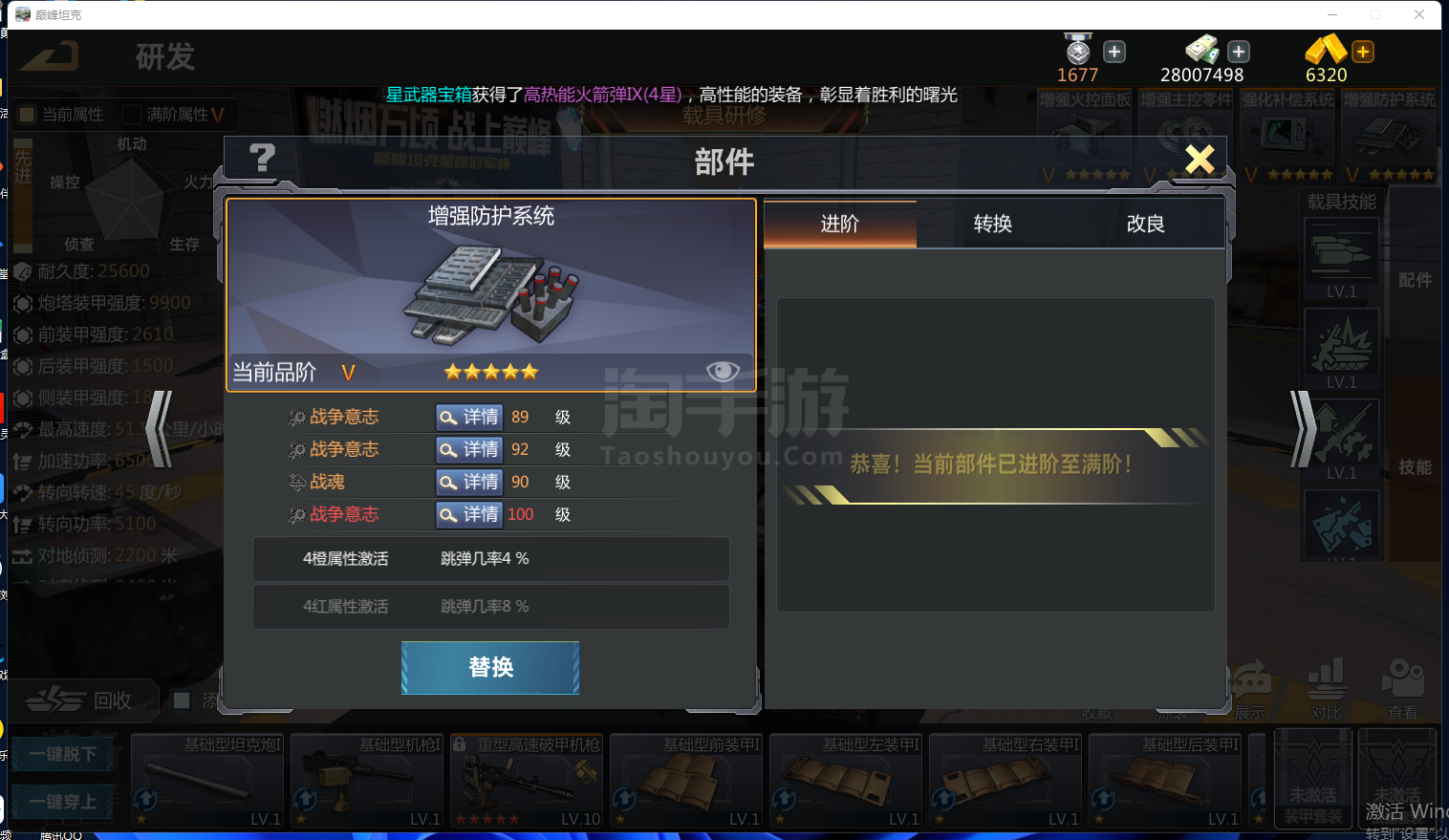This screenshot has width=1449, height=840.
Task: Go to previous component with left arrow
Action: click(160, 429)
